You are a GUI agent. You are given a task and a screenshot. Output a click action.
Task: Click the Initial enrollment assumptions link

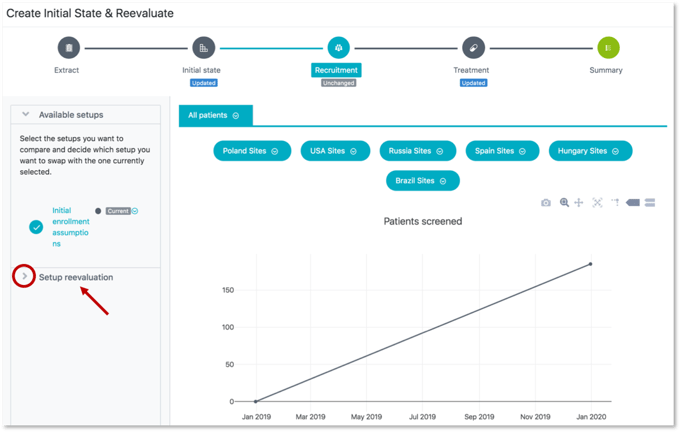[x=70, y=227]
